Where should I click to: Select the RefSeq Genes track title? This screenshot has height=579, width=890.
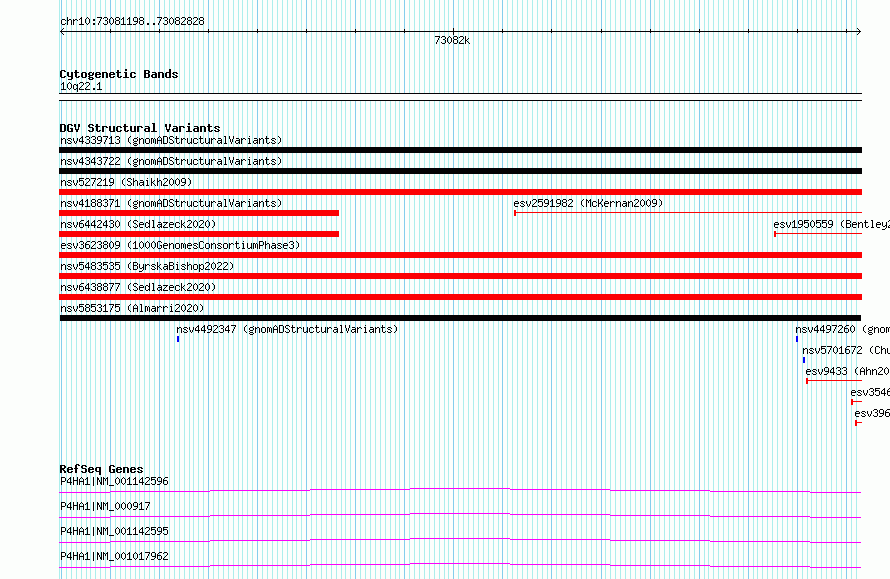(x=101, y=469)
